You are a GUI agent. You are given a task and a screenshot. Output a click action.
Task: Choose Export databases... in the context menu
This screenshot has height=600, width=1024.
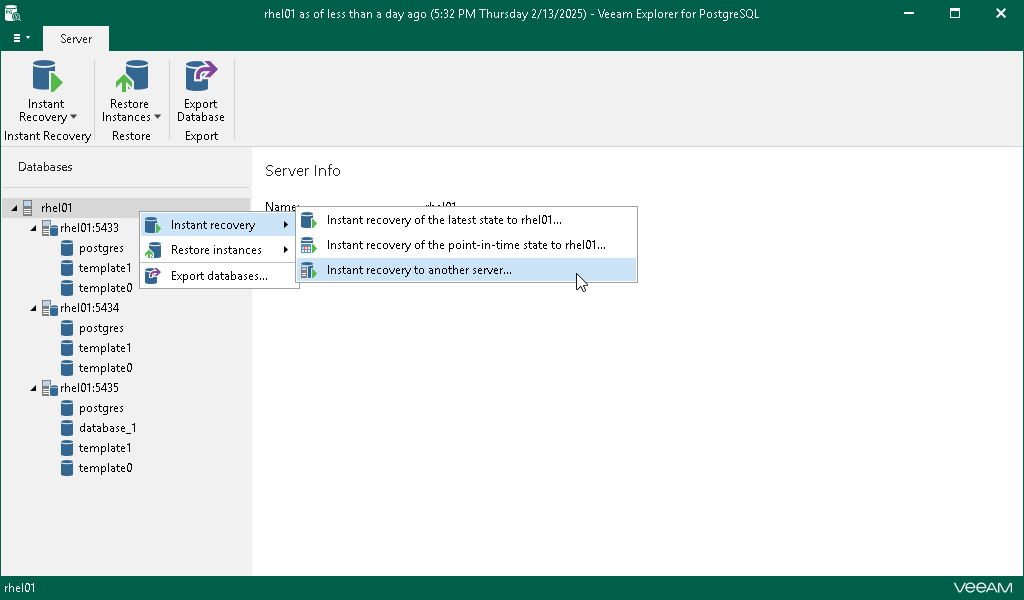click(219, 276)
